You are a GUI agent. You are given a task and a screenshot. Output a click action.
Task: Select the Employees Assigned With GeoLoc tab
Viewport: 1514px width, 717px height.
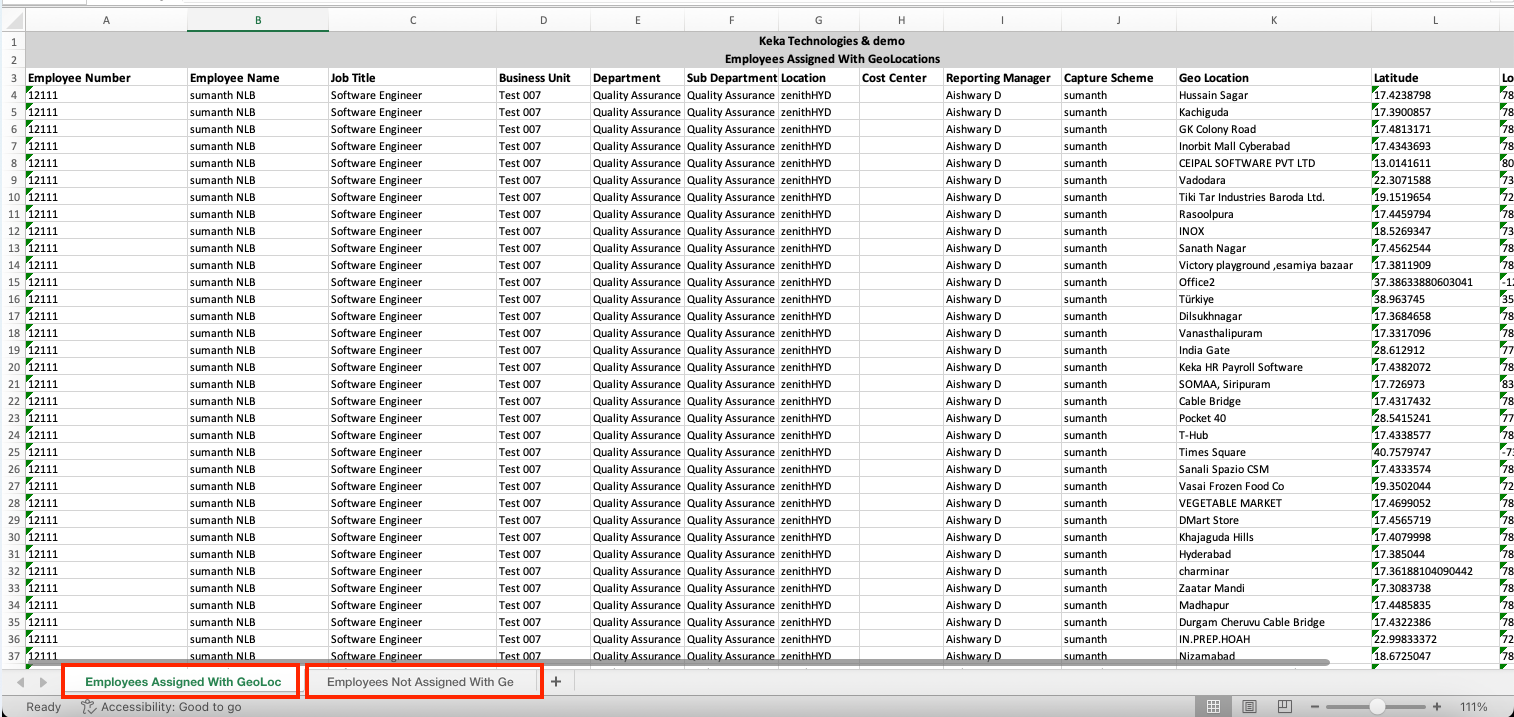[180, 681]
